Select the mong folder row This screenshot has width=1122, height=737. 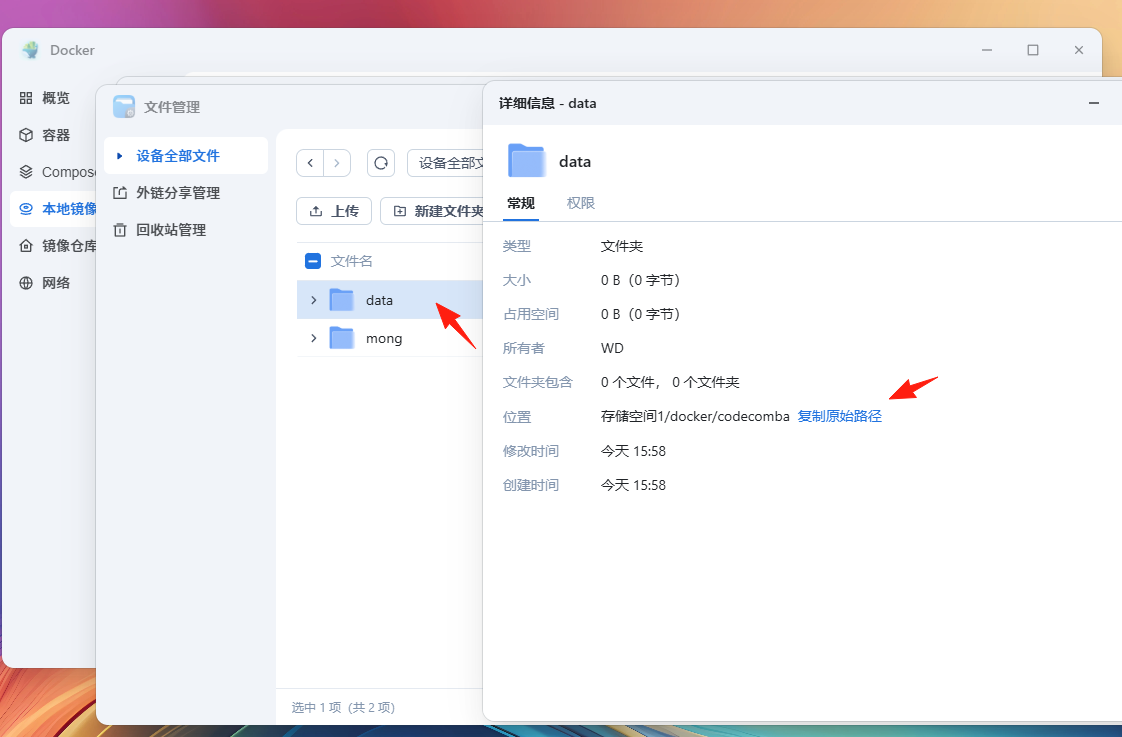pyautogui.click(x=390, y=338)
